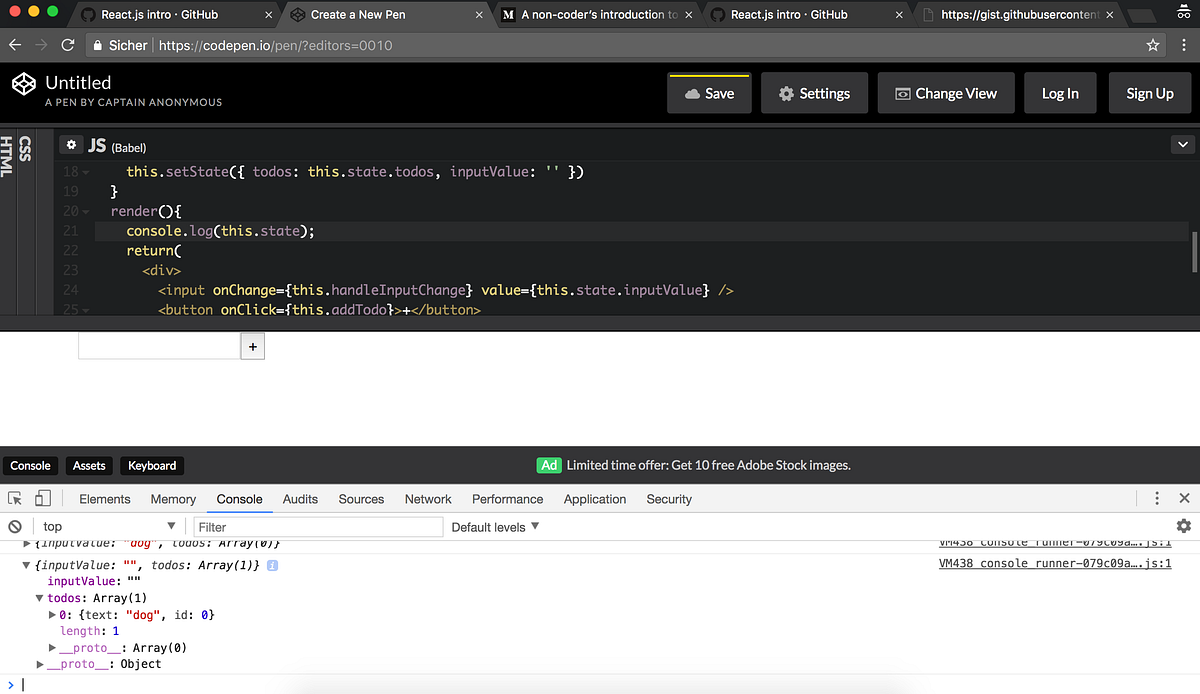Clear the console using the clear icon
This screenshot has height=694, width=1200.
(14, 526)
